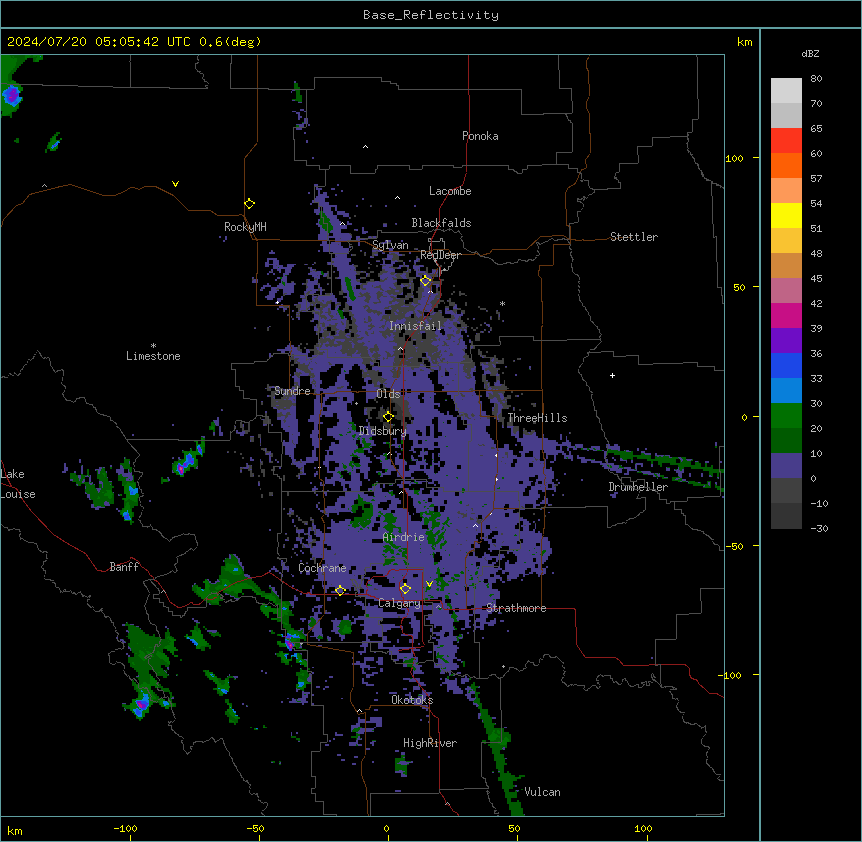
Task: Click the Didsbury label
Action: (382, 431)
